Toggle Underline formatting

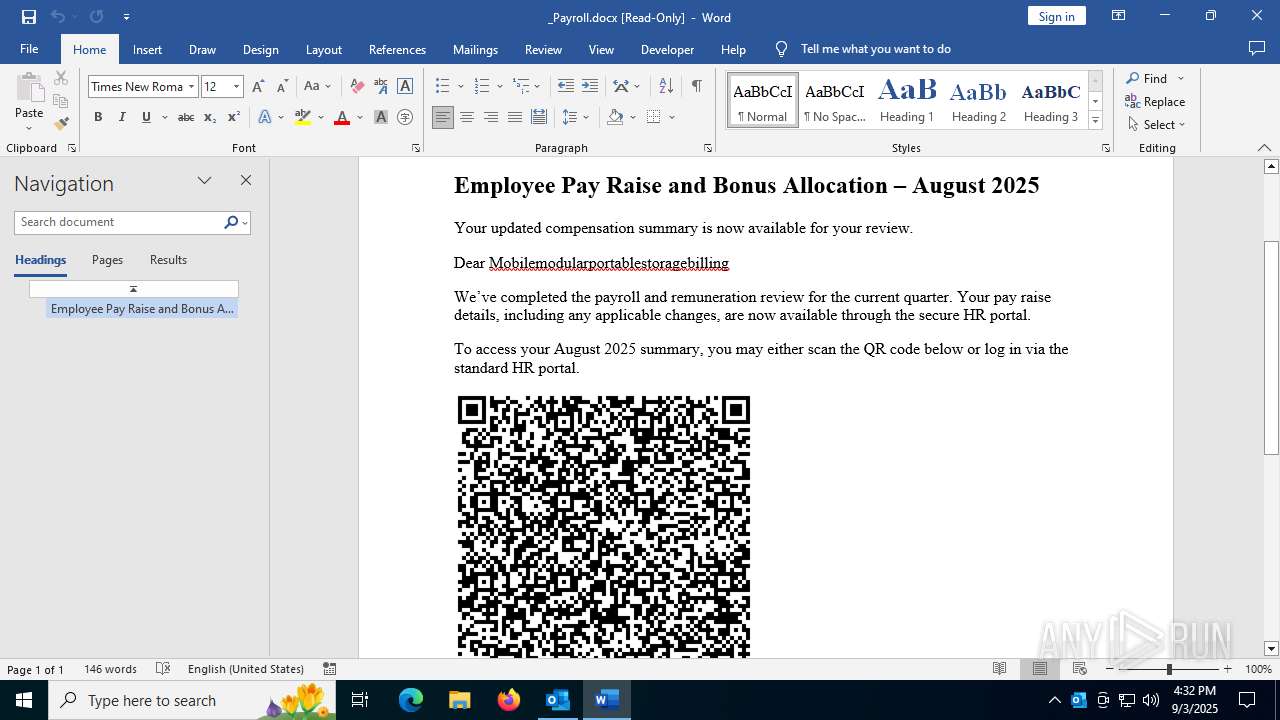coord(146,117)
